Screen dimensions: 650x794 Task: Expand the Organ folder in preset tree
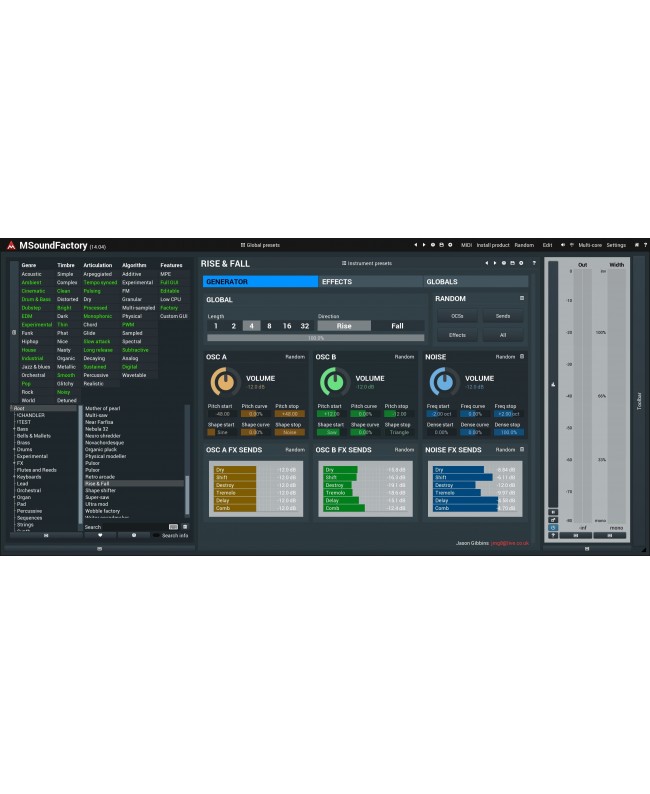(x=14, y=497)
